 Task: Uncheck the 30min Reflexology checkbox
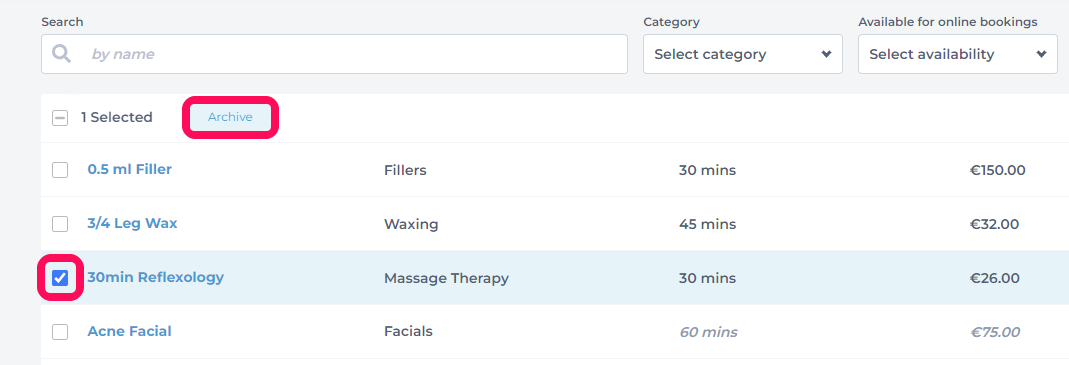(x=60, y=278)
